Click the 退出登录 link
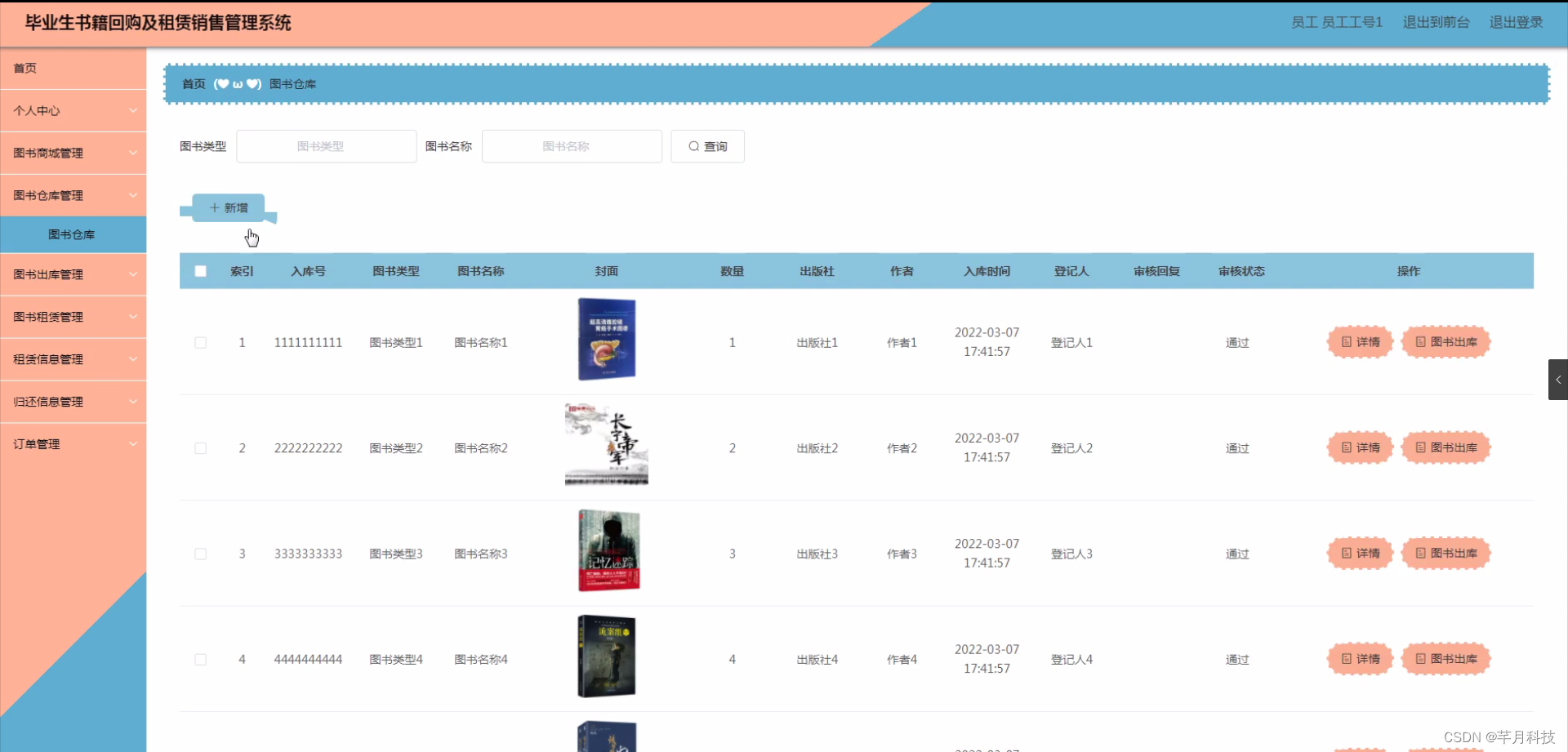1568x752 pixels. [1515, 23]
